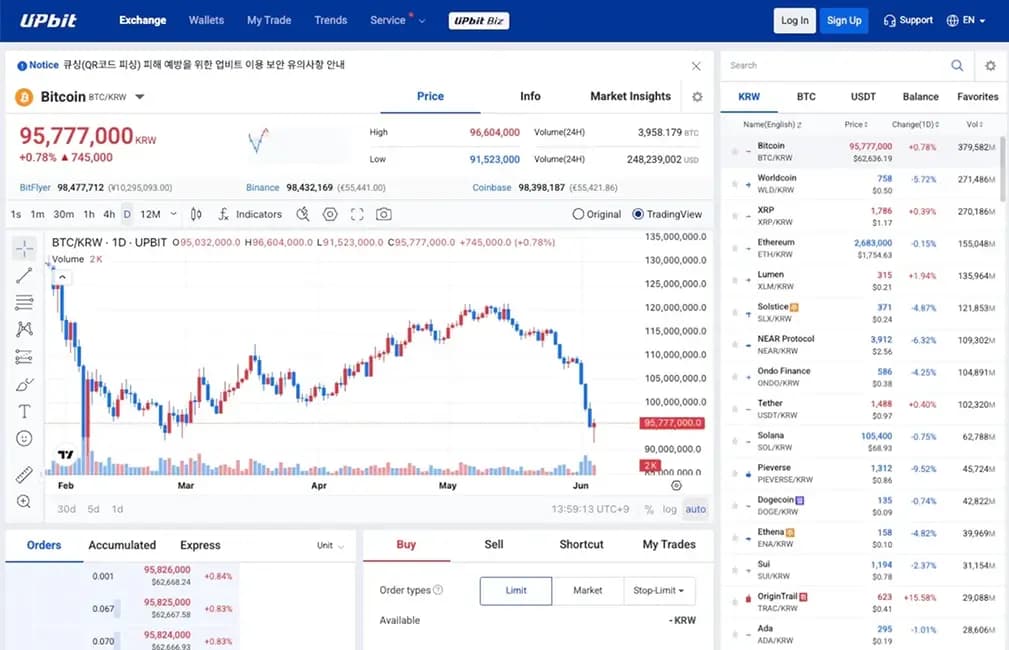1009x650 pixels.
Task: Open price panel settings gear
Action: pos(697,97)
